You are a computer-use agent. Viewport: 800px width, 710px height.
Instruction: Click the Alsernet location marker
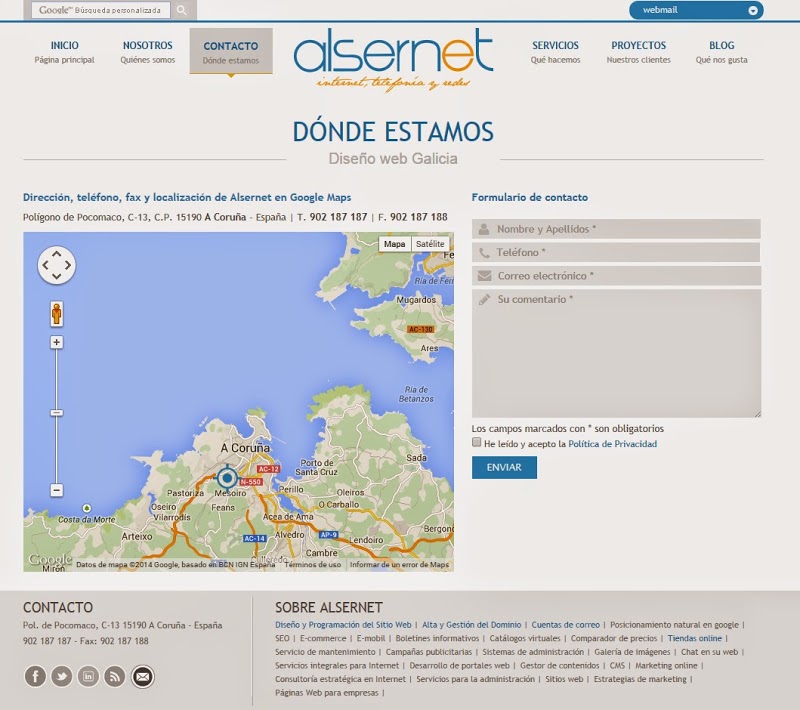tap(228, 478)
